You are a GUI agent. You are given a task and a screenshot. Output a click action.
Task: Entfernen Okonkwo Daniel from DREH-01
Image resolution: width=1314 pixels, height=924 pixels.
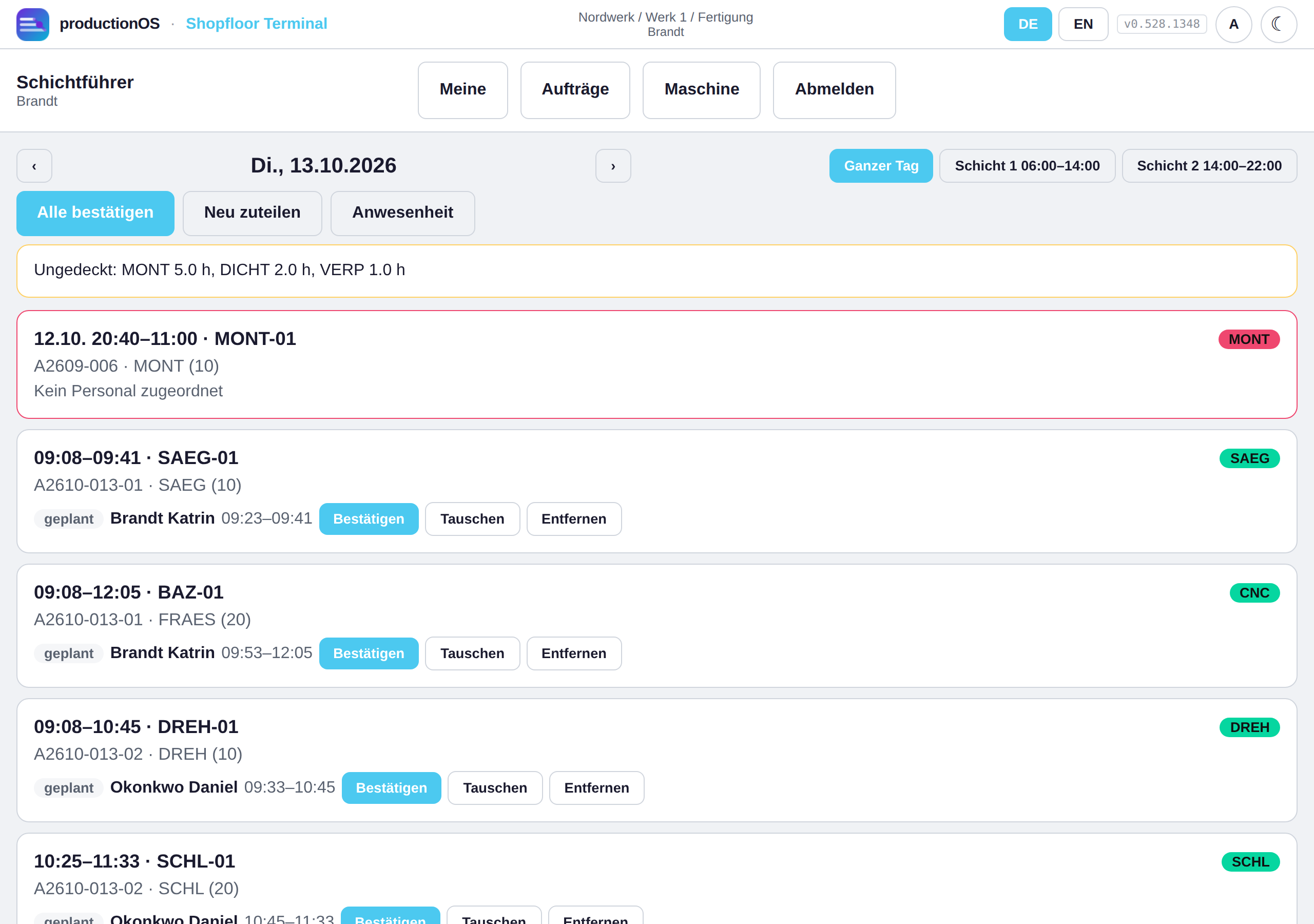coord(596,788)
